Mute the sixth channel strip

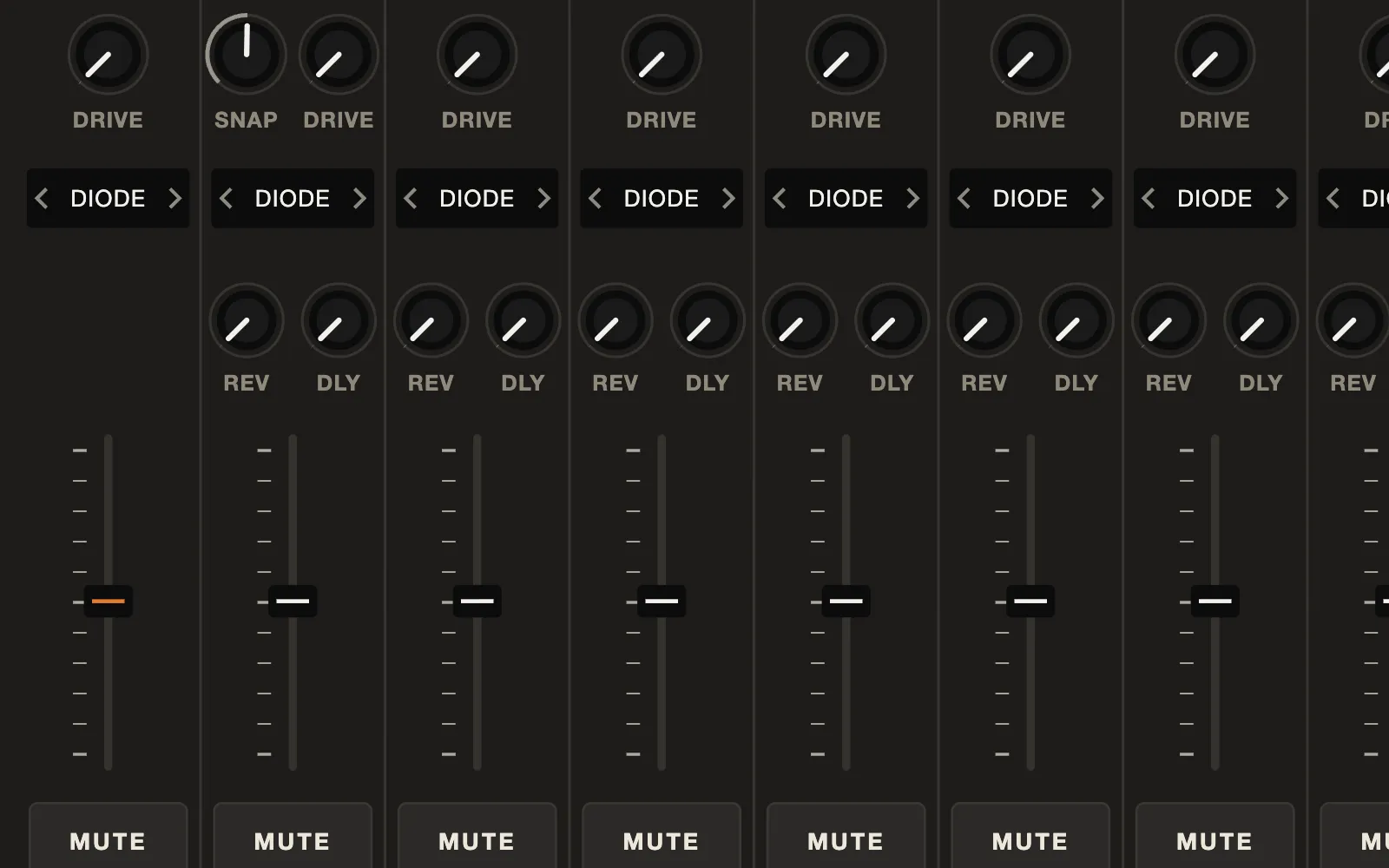point(1030,836)
